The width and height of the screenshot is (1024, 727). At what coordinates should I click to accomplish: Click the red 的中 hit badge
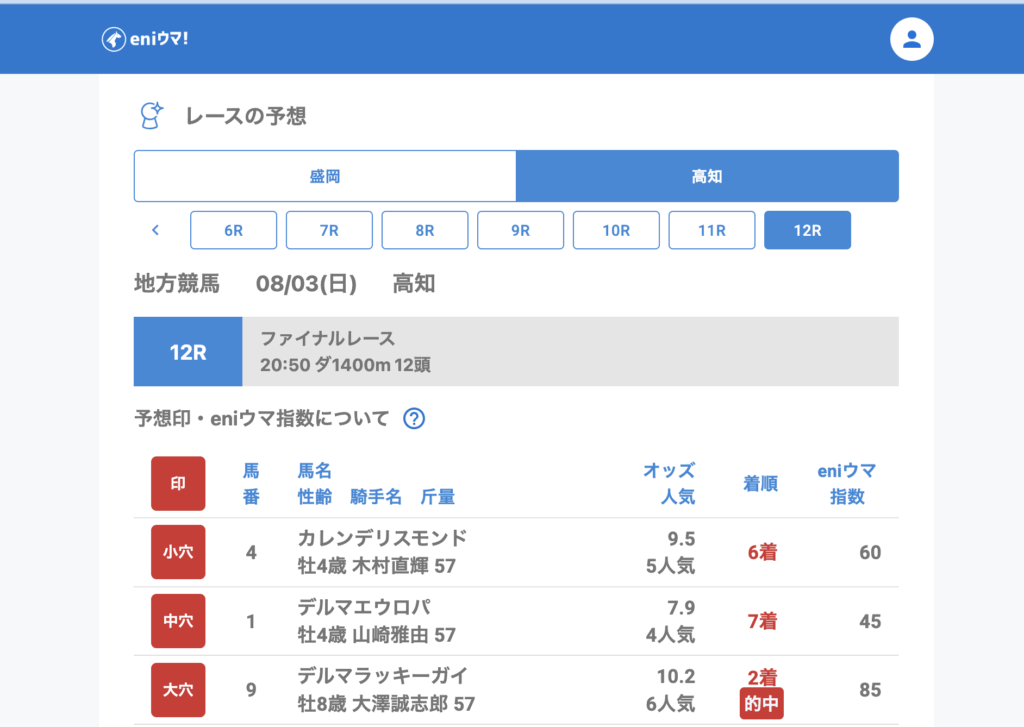coord(761,704)
